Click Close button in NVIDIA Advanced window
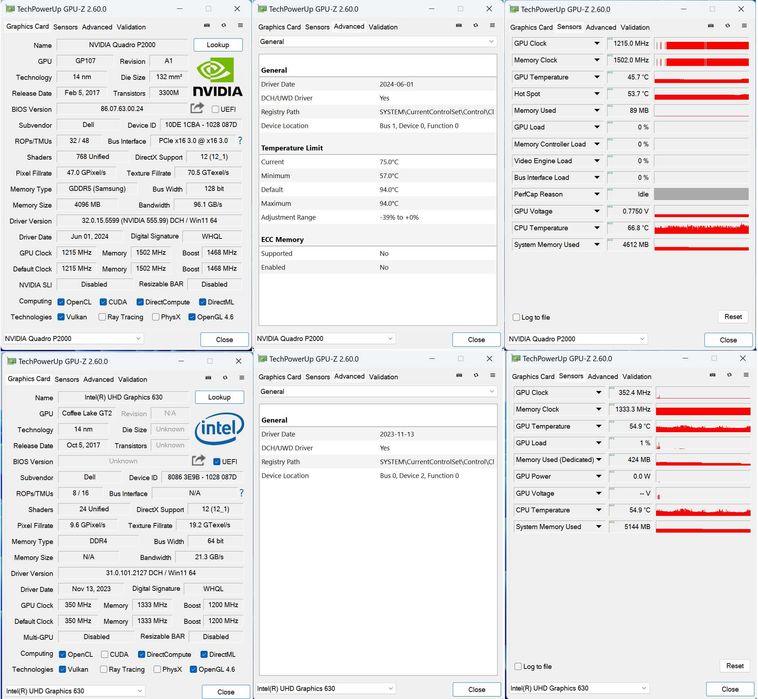 point(476,340)
